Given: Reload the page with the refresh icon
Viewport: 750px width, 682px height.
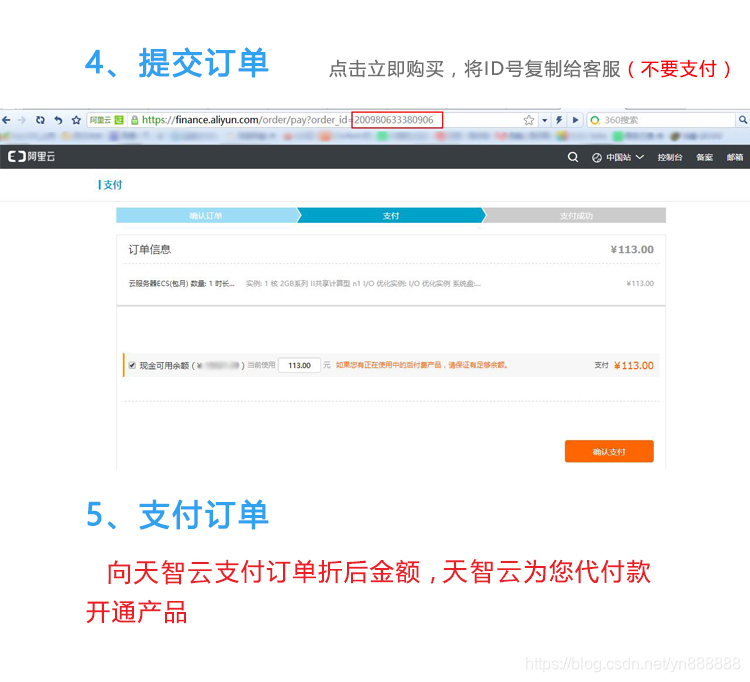Looking at the screenshot, I should pos(40,120).
